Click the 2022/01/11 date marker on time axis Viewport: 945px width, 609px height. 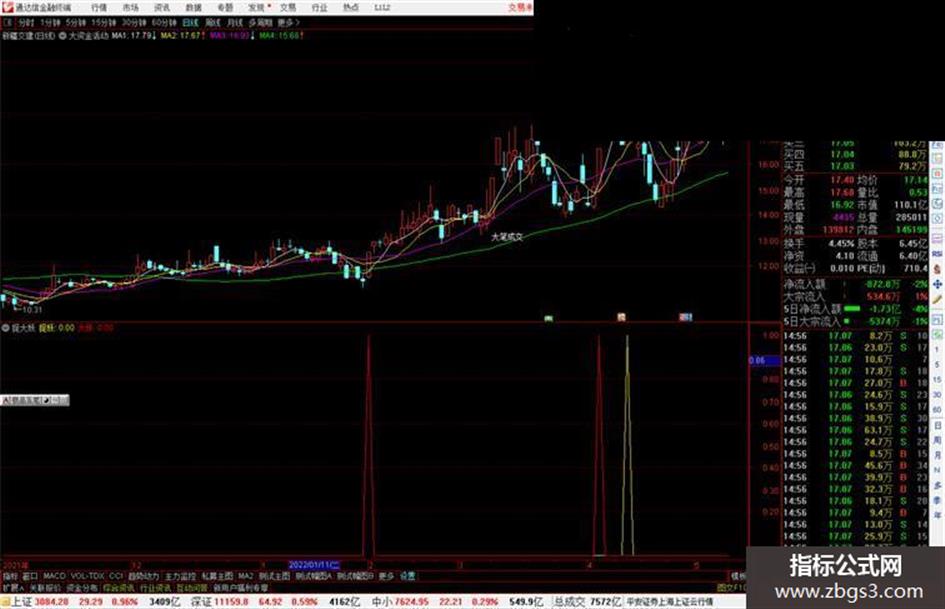tap(314, 565)
